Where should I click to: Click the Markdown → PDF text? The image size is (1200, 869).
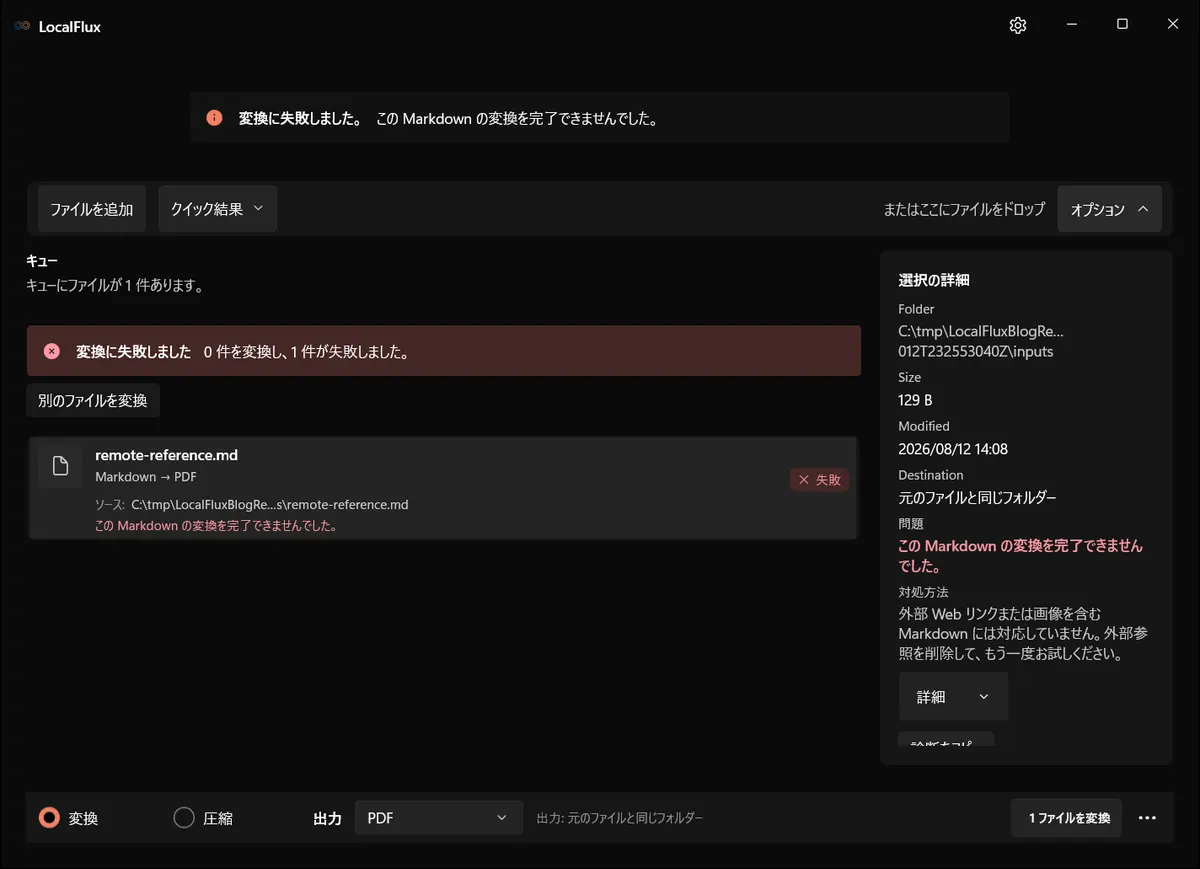pyautogui.click(x=146, y=477)
